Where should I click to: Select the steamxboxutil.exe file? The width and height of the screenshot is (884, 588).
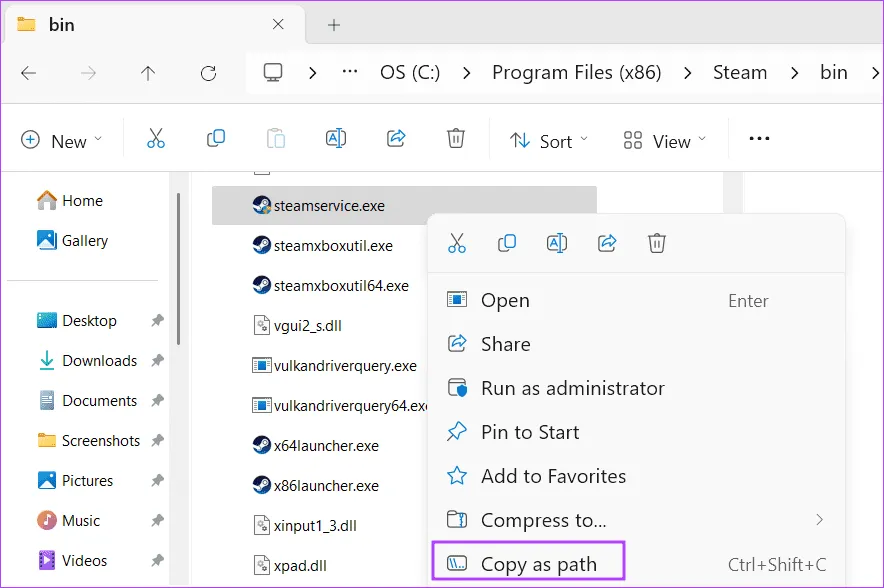pyautogui.click(x=322, y=245)
